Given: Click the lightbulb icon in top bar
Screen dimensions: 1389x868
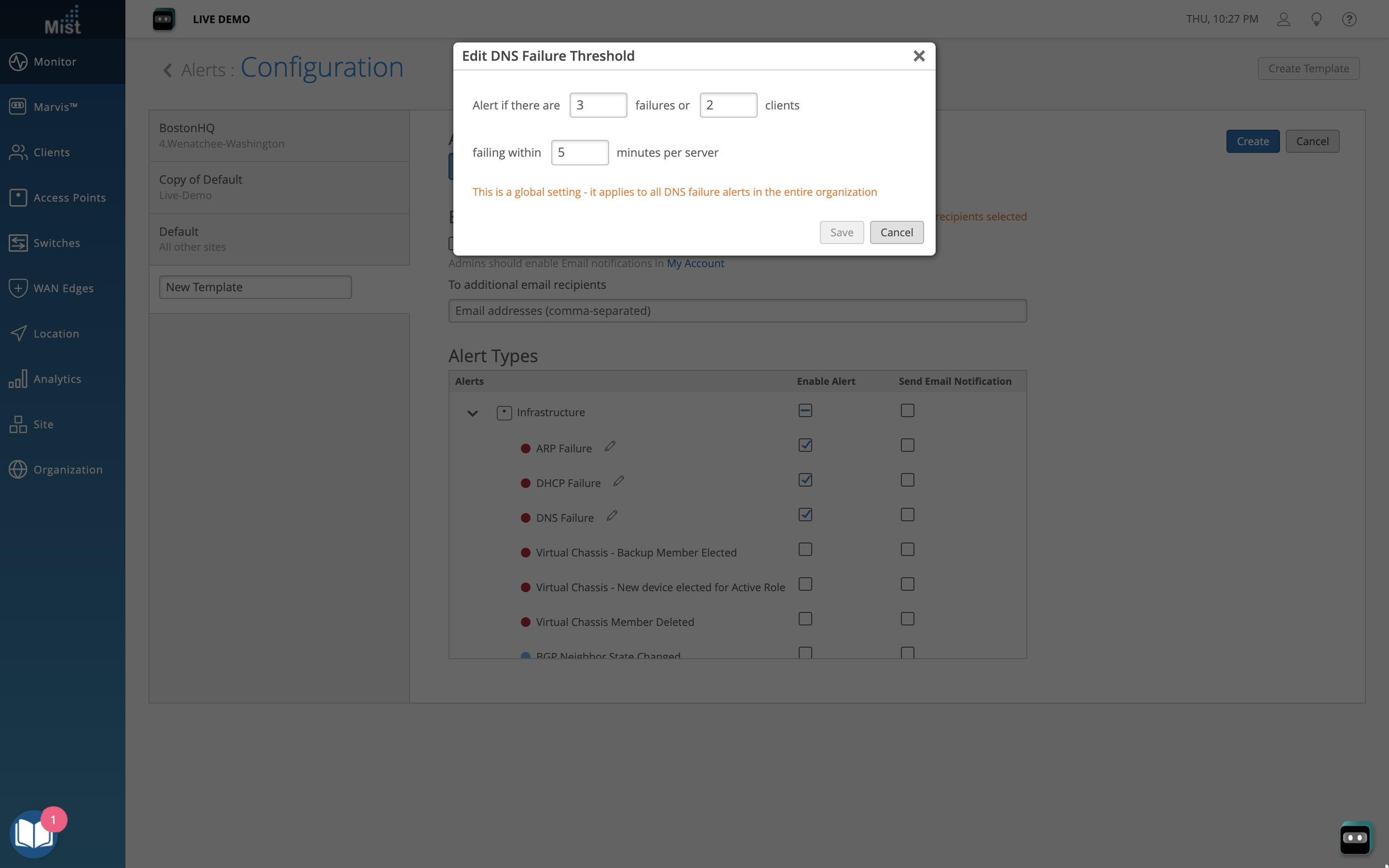Looking at the screenshot, I should (x=1316, y=19).
